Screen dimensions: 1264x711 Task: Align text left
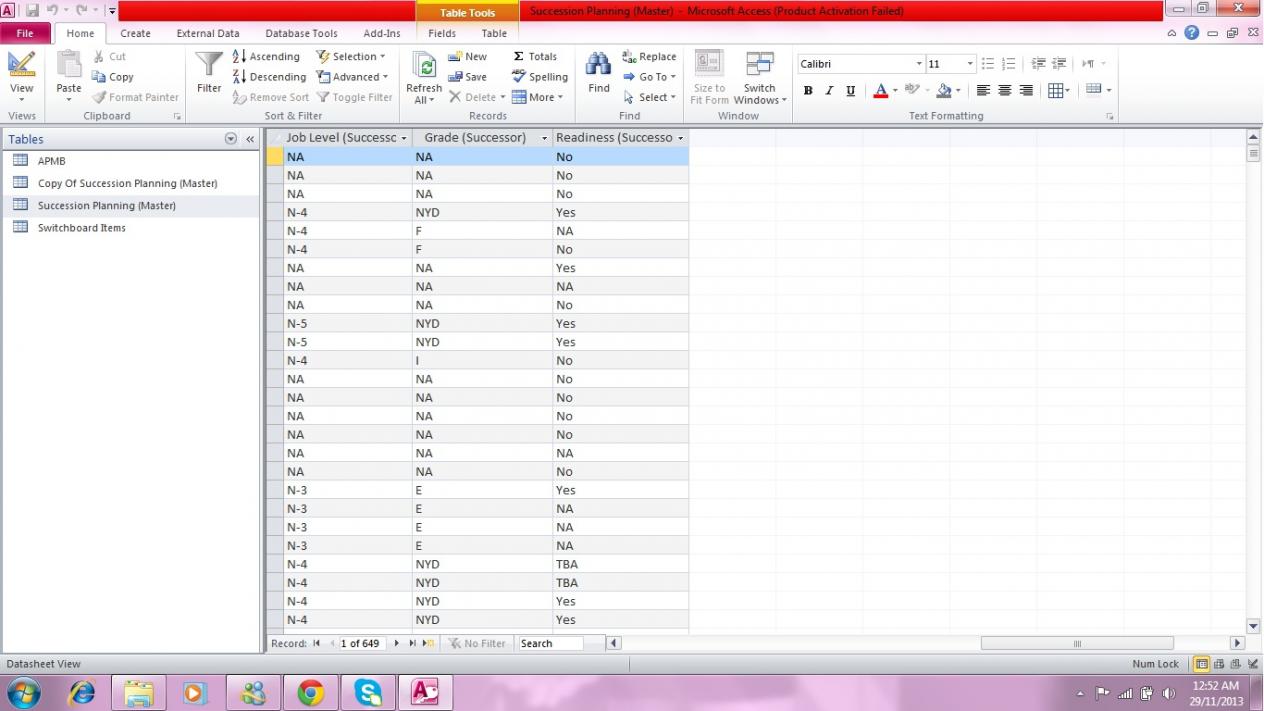pyautogui.click(x=983, y=91)
